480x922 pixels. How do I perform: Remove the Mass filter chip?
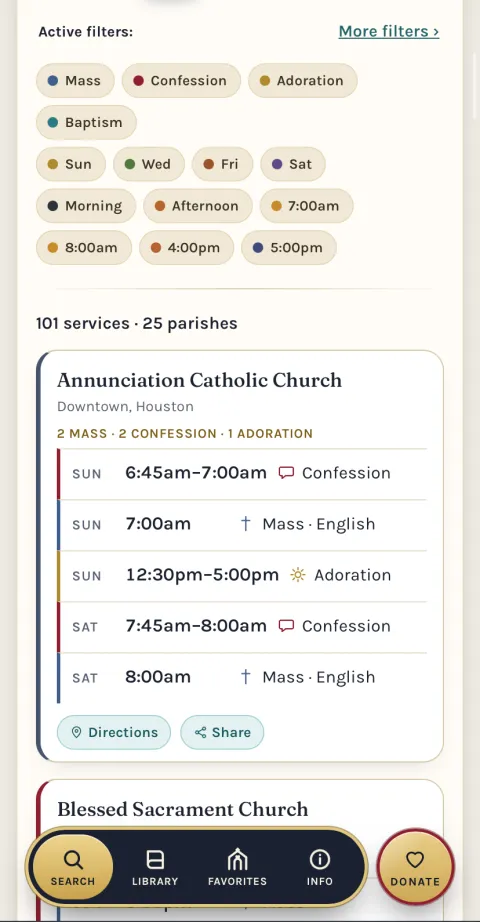[x=75, y=81]
